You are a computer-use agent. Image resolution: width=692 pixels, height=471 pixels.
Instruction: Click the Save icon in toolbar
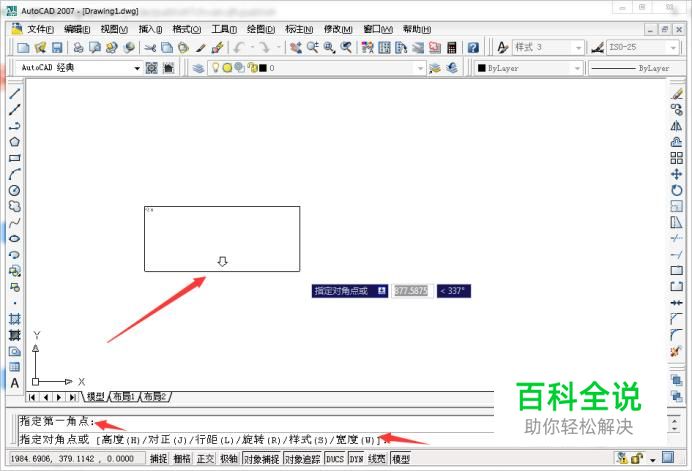[x=57, y=47]
